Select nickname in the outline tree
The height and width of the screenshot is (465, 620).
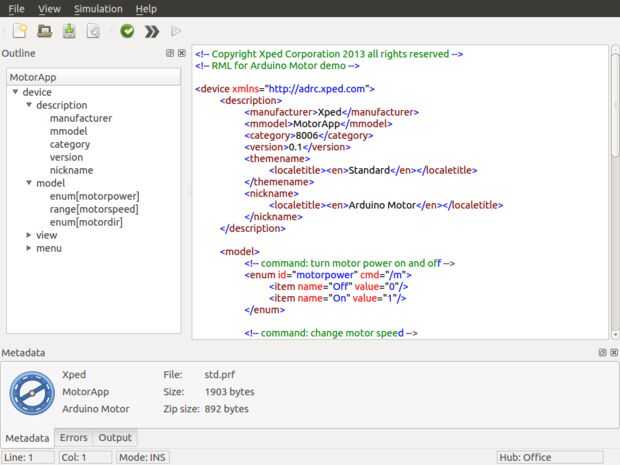[x=72, y=170]
